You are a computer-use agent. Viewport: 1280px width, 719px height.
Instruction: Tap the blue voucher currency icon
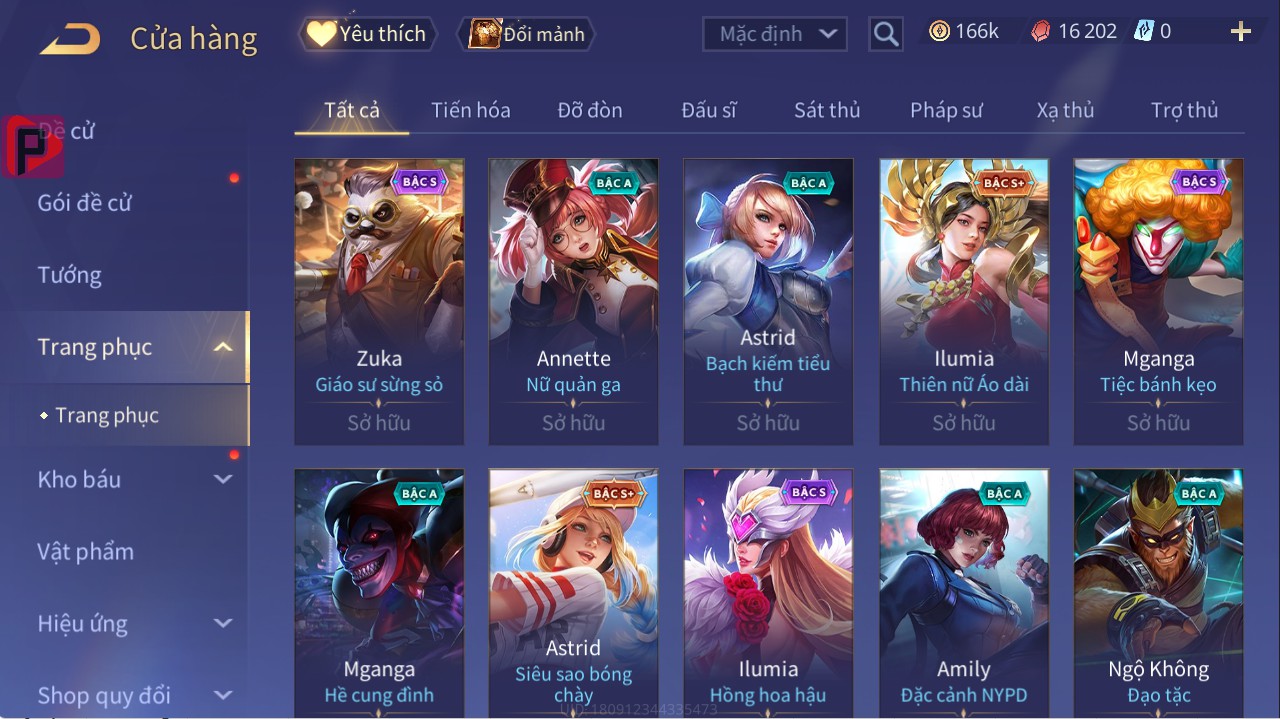tap(1144, 31)
